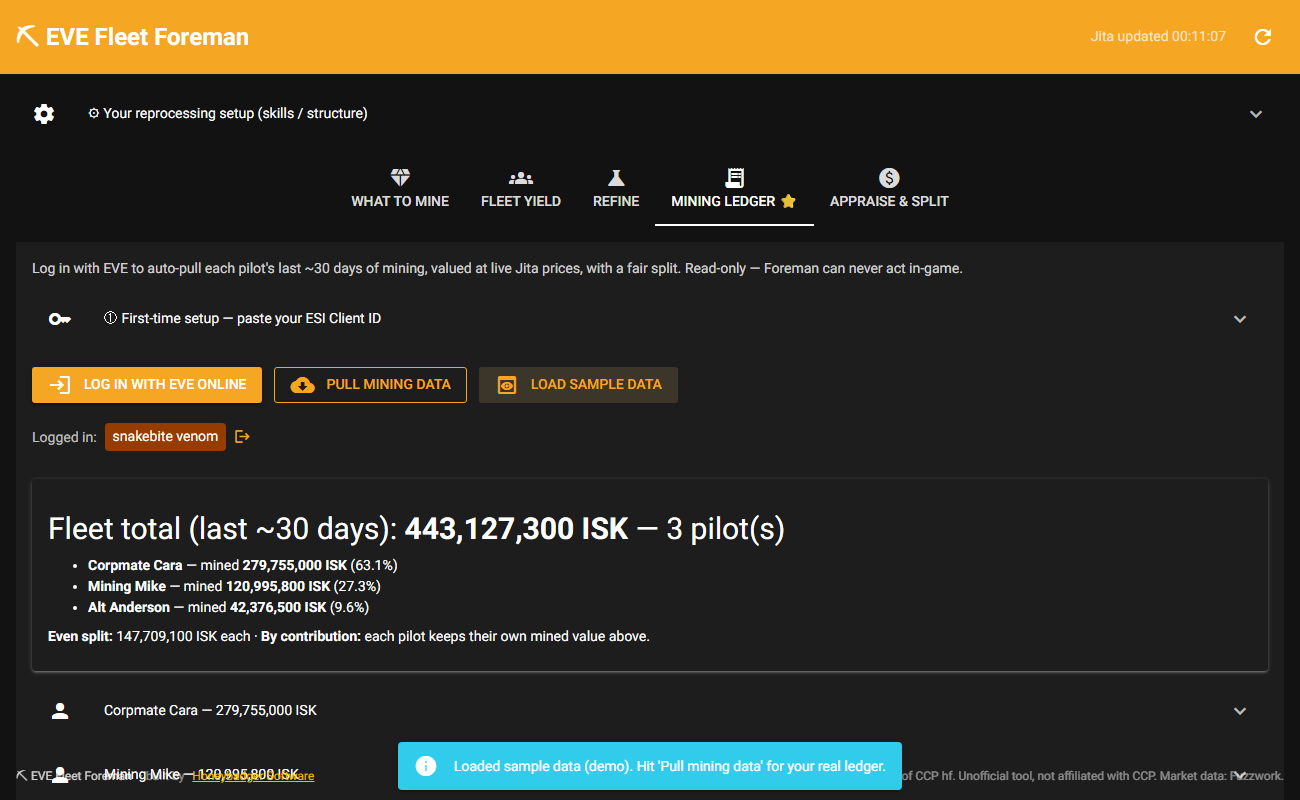Click the 'Logged in:' label
1300x800 pixels.
pyautogui.click(x=64, y=437)
